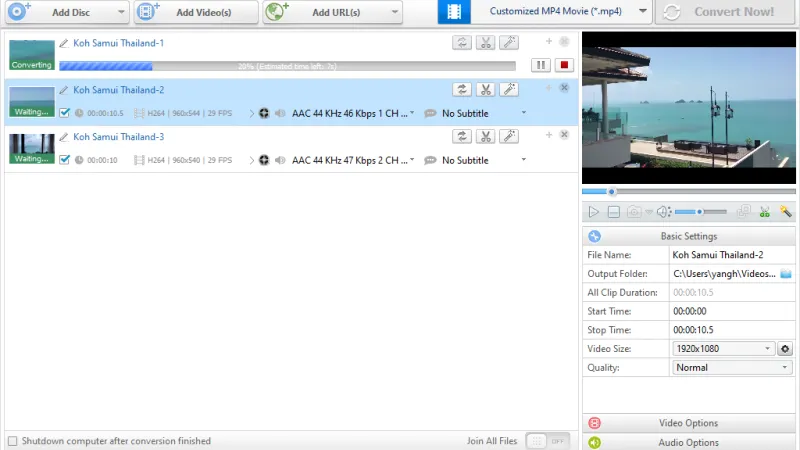
Task: Uncheck the Koh Samui Thailand-2 checkbox
Action: 65,113
